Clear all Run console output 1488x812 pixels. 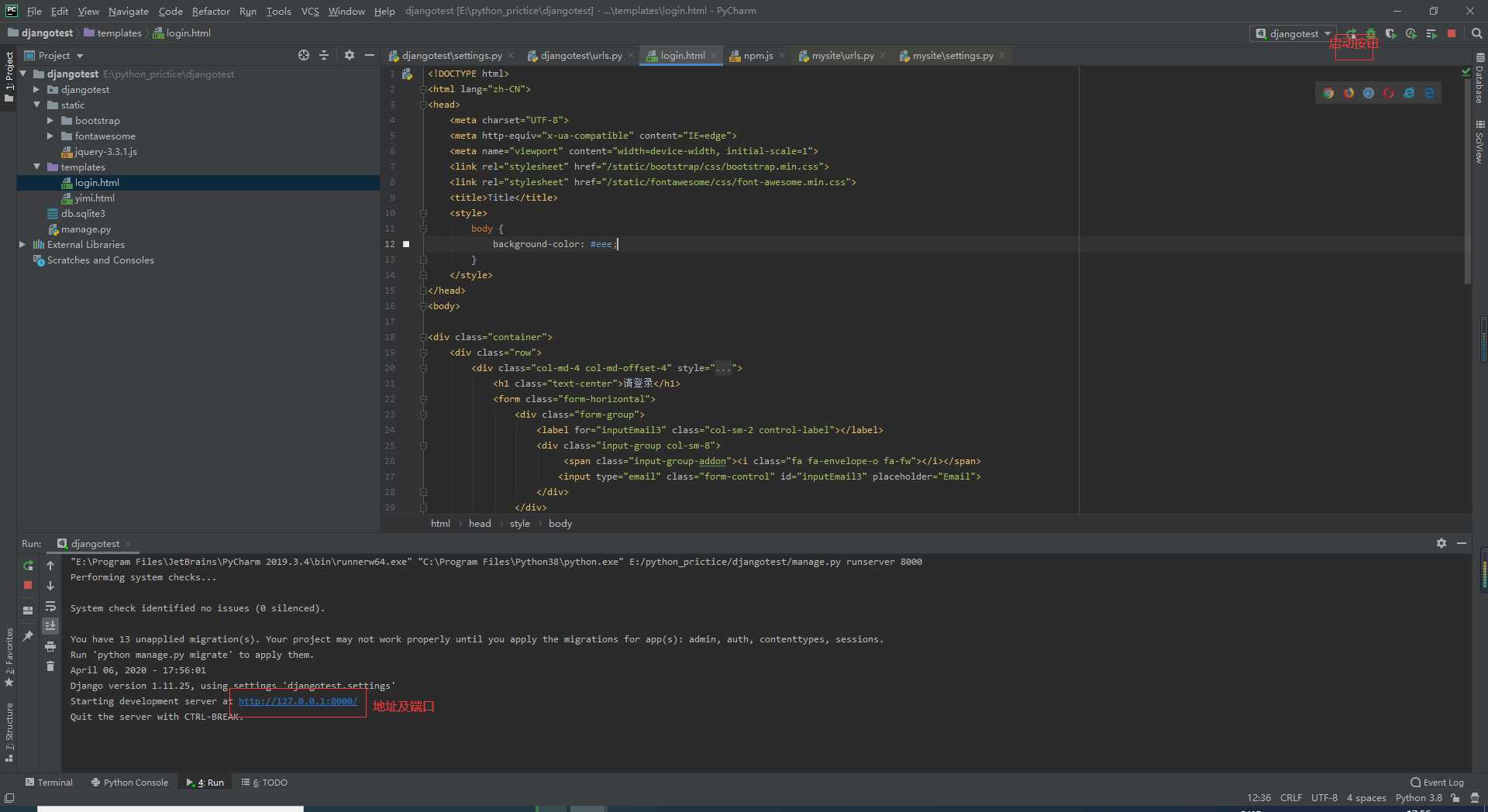click(50, 666)
